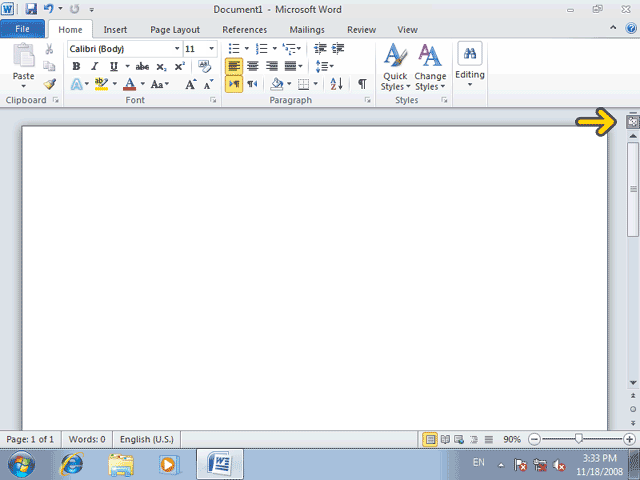Image resolution: width=640 pixels, height=480 pixels.
Task: Zoom in with the plus button
Action: 629,439
